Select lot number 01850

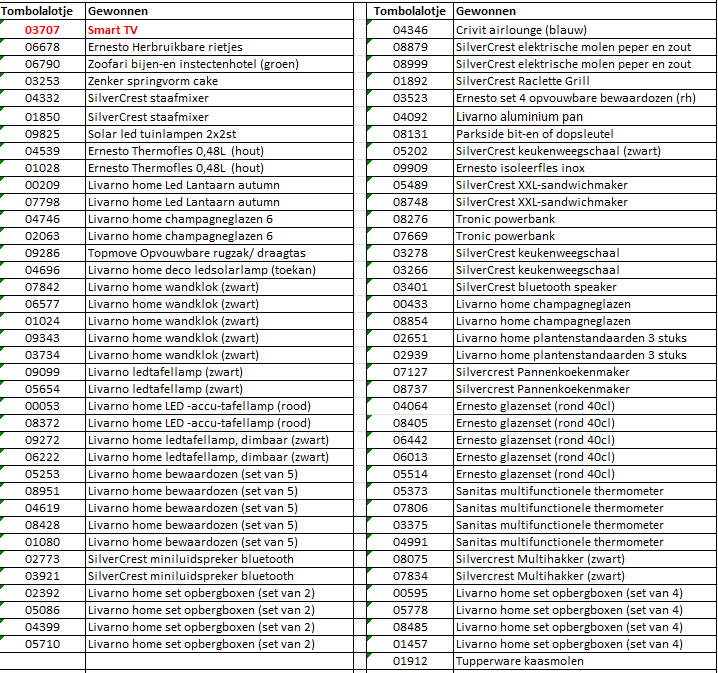click(x=42, y=117)
